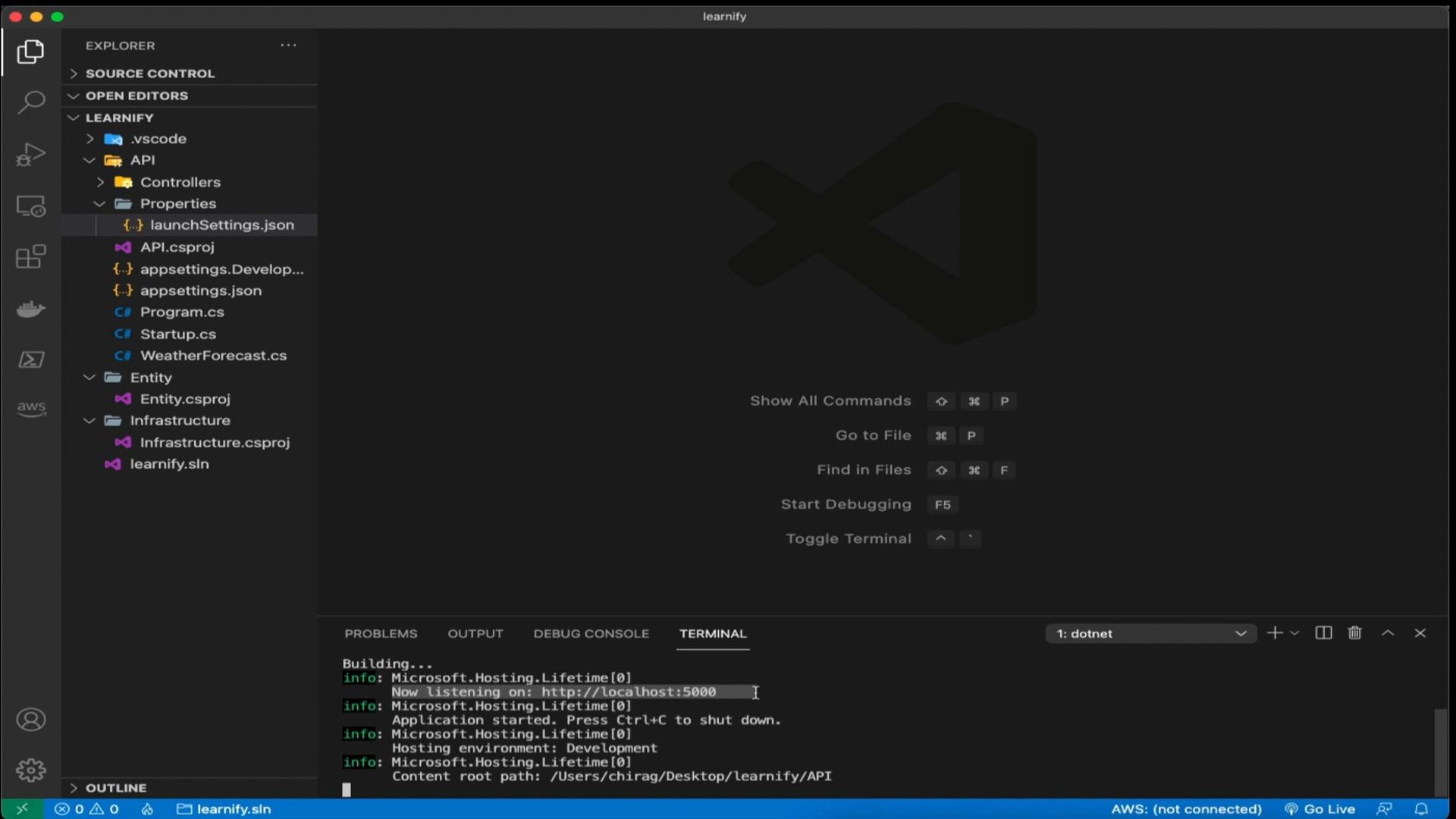Click Go Live in status bar
1456x819 pixels.
click(1319, 809)
